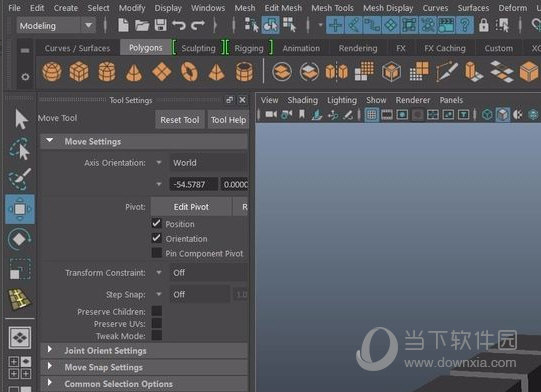Switch to the Sculpting shelf tab
This screenshot has width=541, height=392.
(x=198, y=48)
